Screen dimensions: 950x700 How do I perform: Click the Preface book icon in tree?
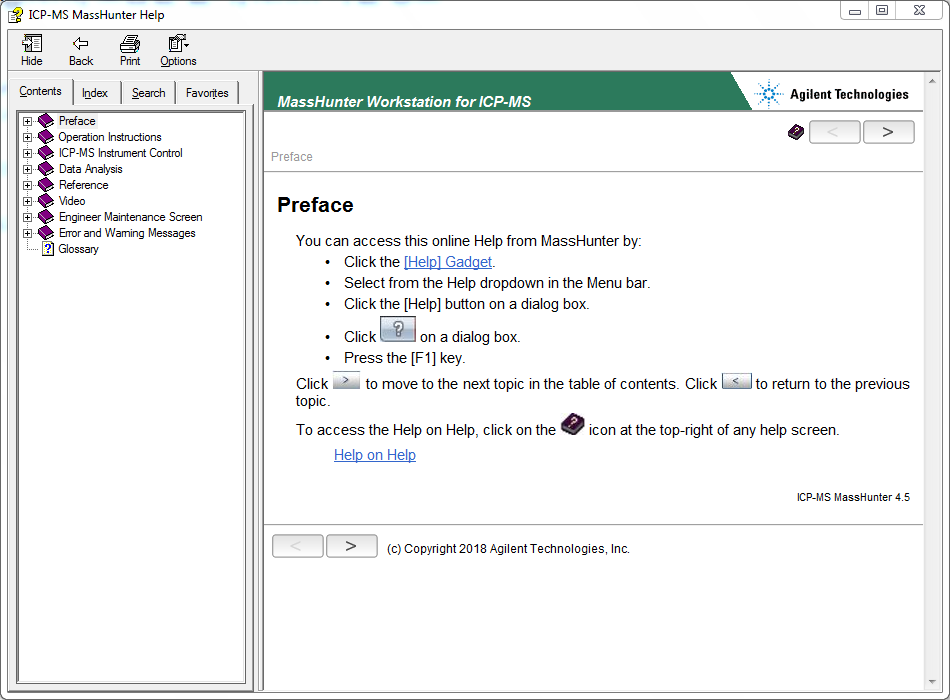coord(46,121)
